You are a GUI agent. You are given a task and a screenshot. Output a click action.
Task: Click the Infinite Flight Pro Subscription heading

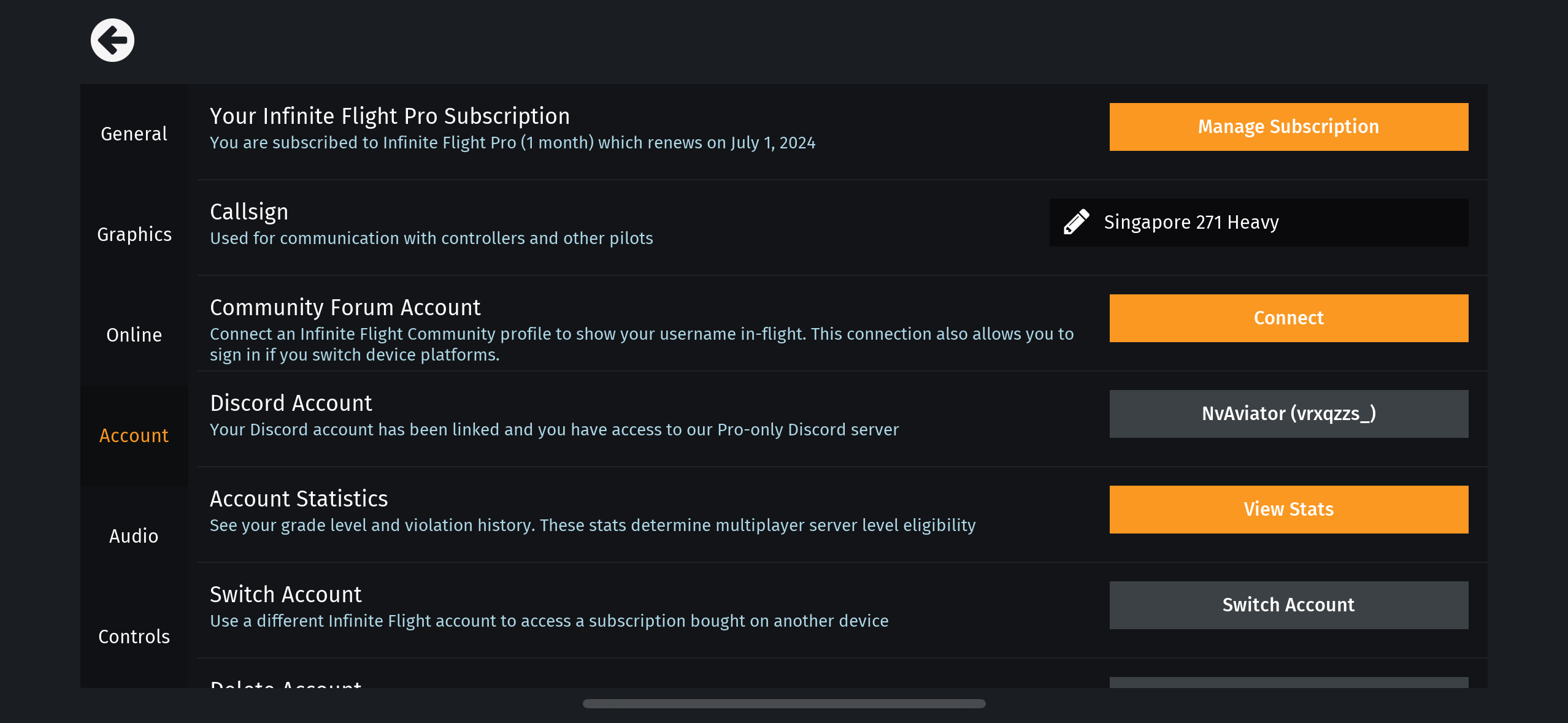[x=390, y=116]
